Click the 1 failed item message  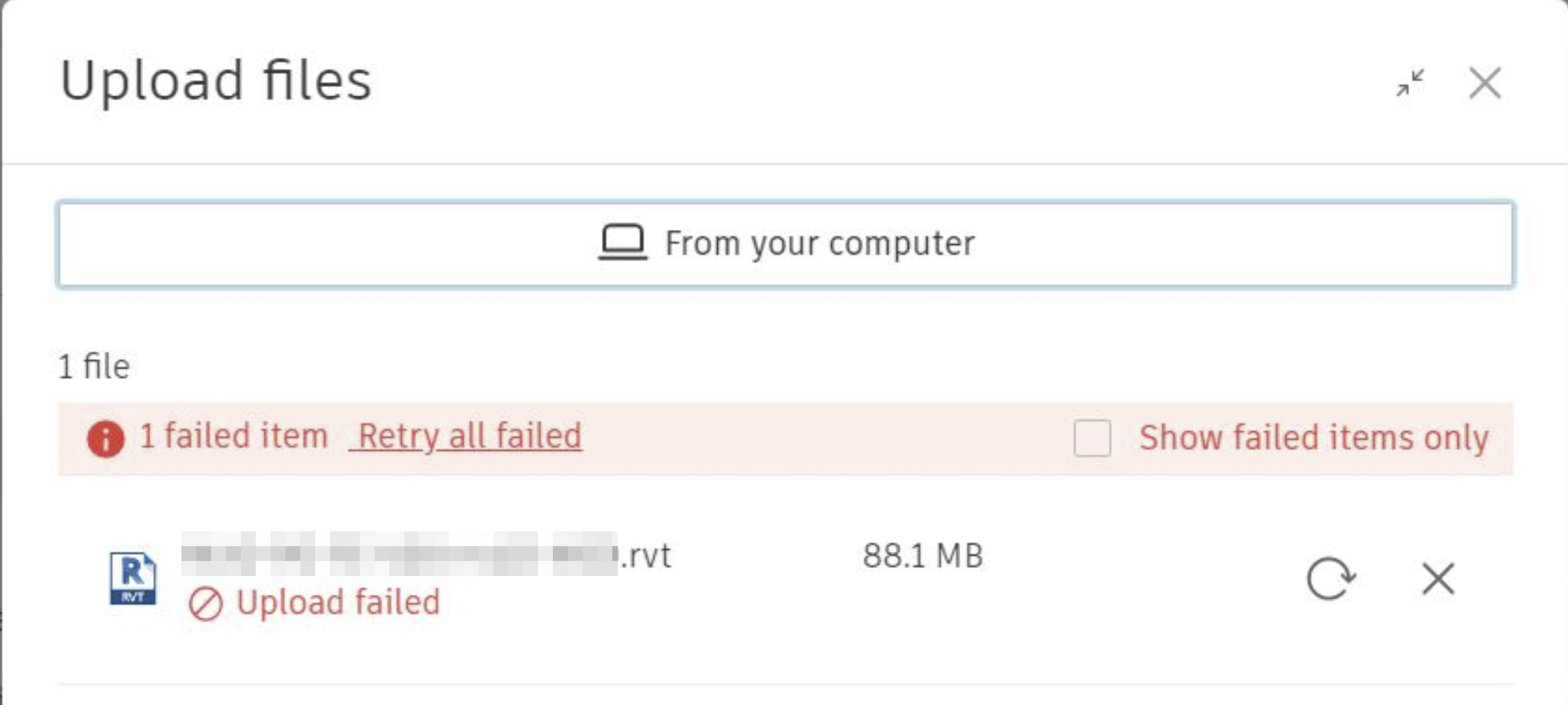(233, 436)
